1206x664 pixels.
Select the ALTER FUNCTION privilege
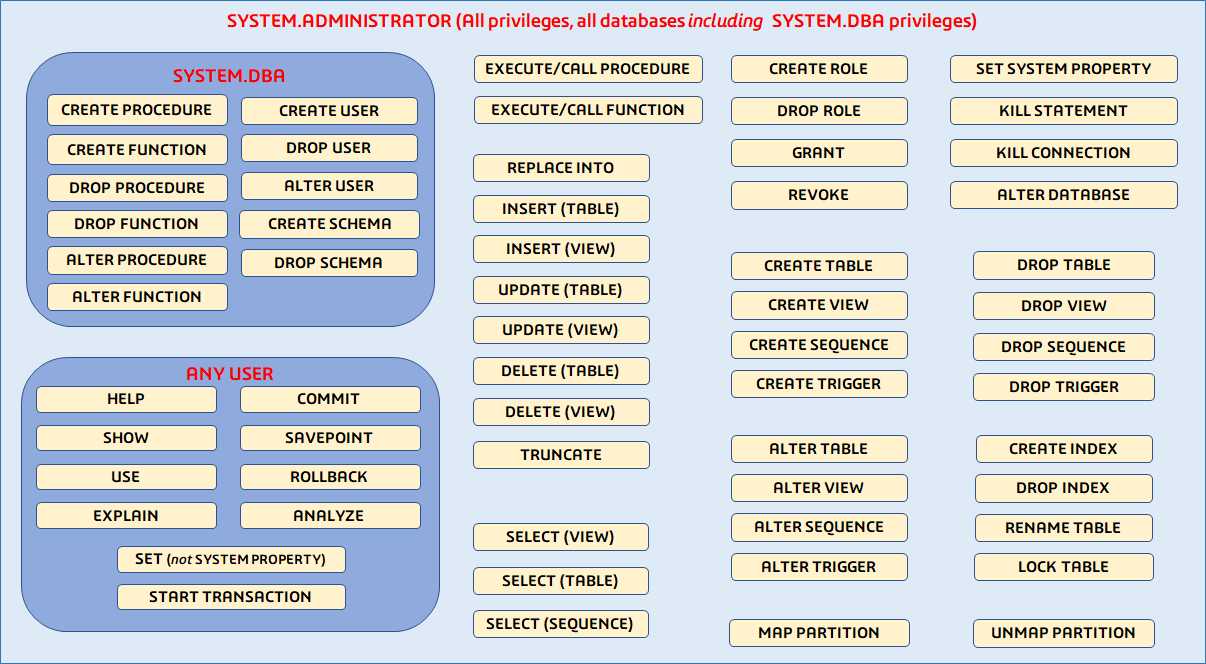tap(137, 296)
